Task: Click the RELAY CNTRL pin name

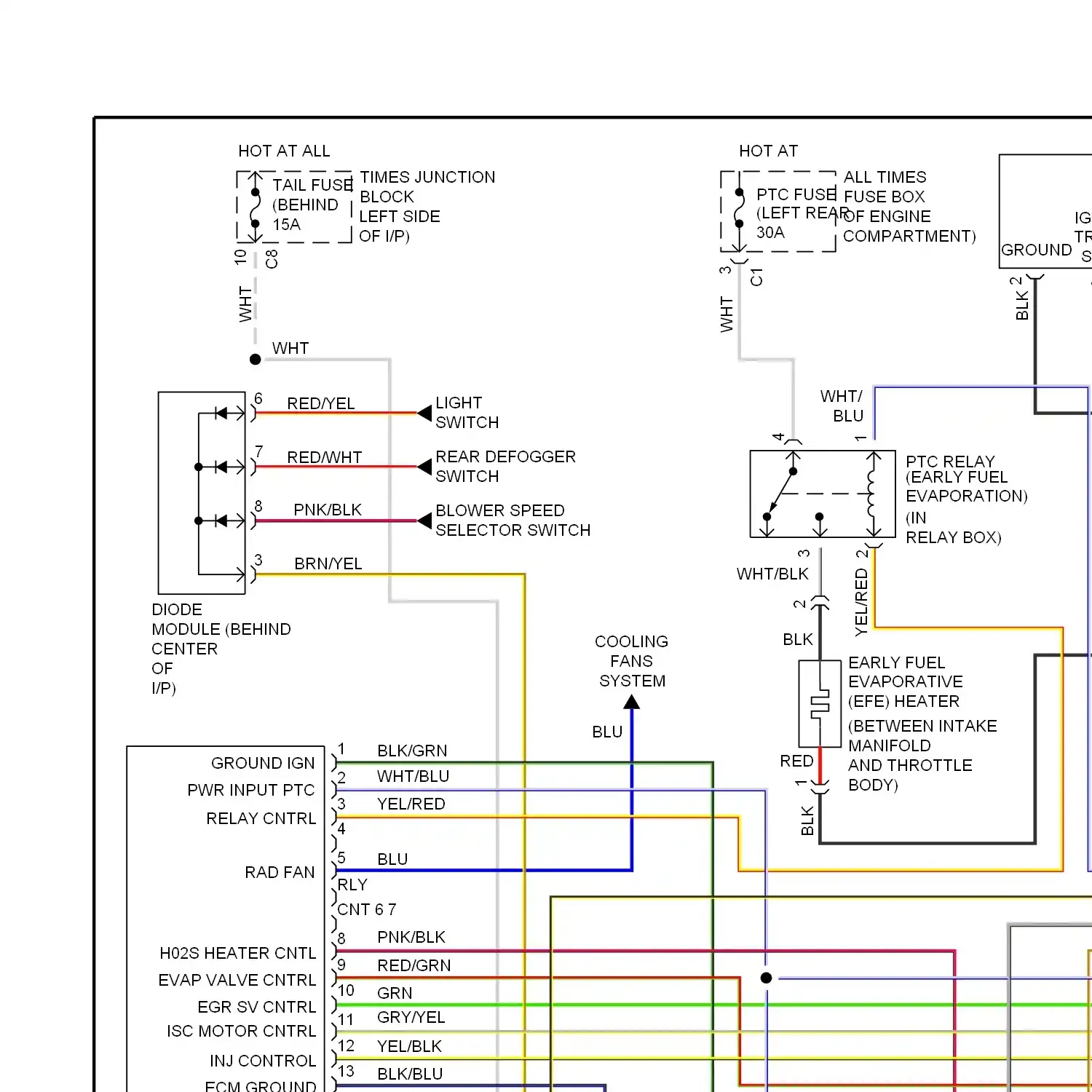Action: coord(261,818)
